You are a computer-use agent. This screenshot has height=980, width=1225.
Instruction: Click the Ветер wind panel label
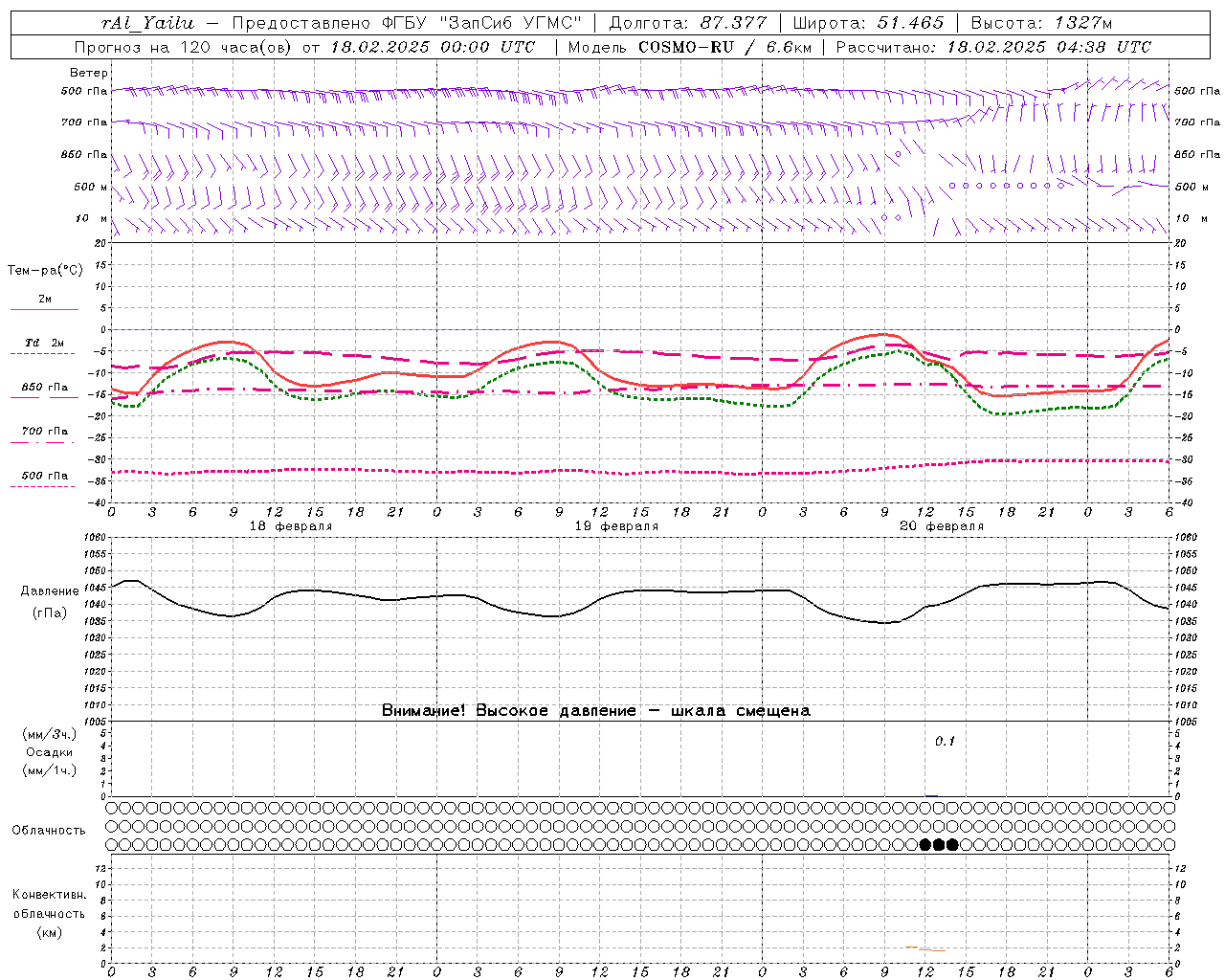pyautogui.click(x=89, y=73)
